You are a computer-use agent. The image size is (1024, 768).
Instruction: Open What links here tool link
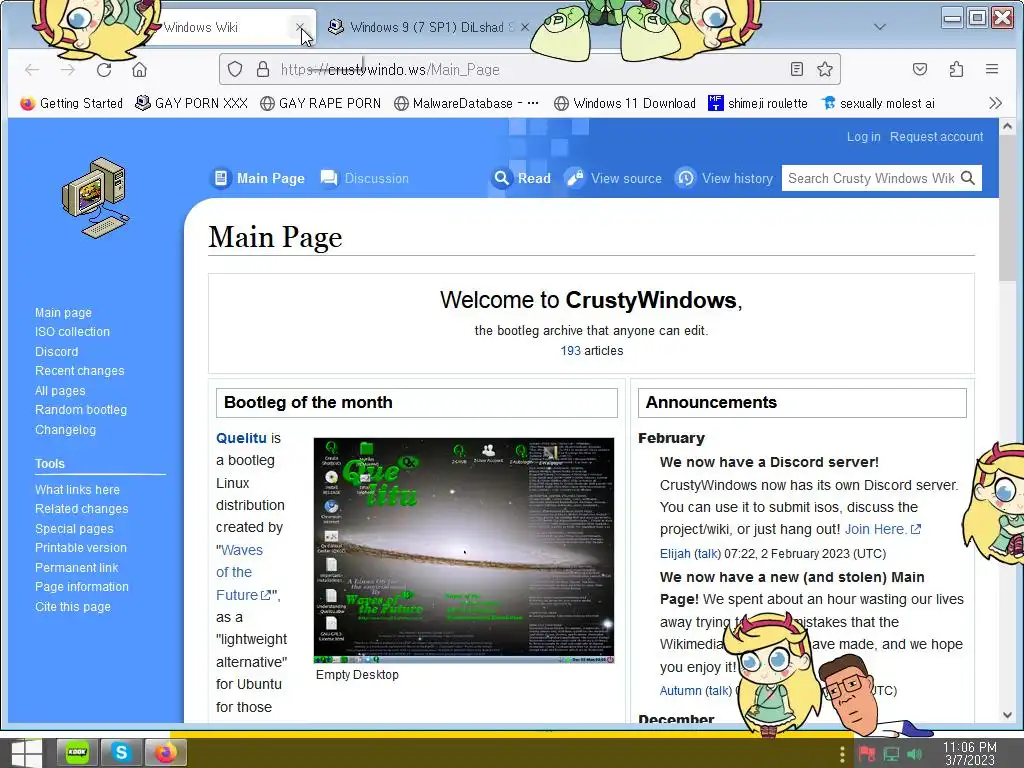(x=78, y=490)
